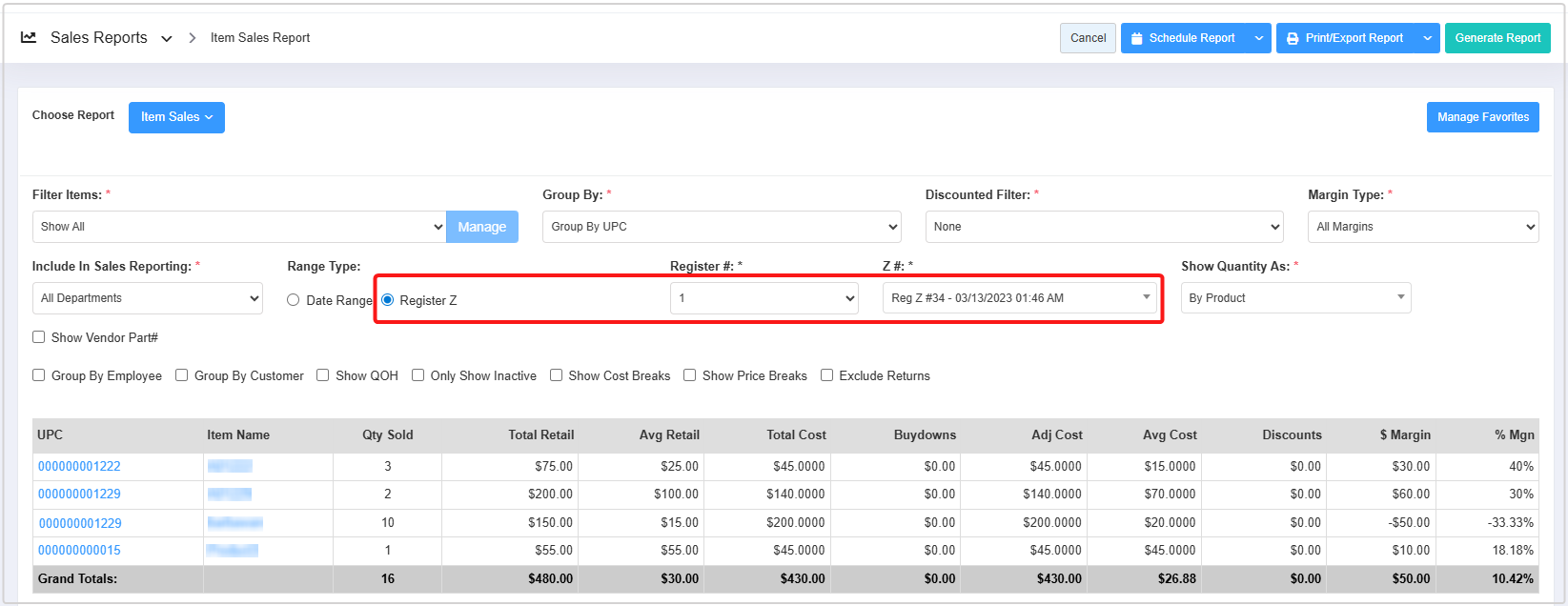Click the calendar icon on Schedule Report
This screenshot has height=606, width=1568.
[1136, 39]
